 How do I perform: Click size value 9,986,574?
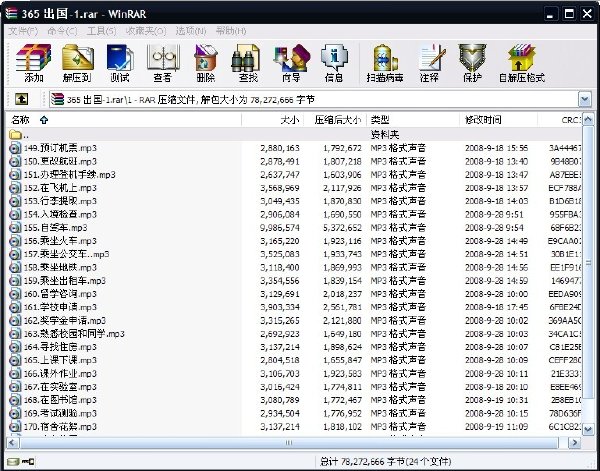pyautogui.click(x=280, y=228)
